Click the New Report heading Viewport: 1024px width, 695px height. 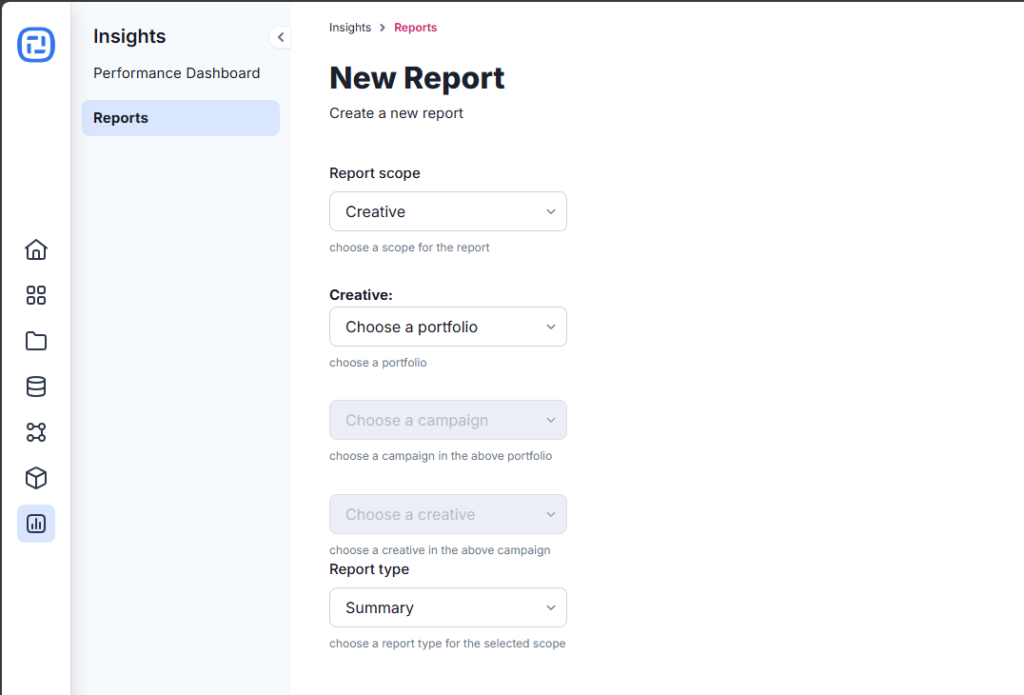[x=417, y=78]
